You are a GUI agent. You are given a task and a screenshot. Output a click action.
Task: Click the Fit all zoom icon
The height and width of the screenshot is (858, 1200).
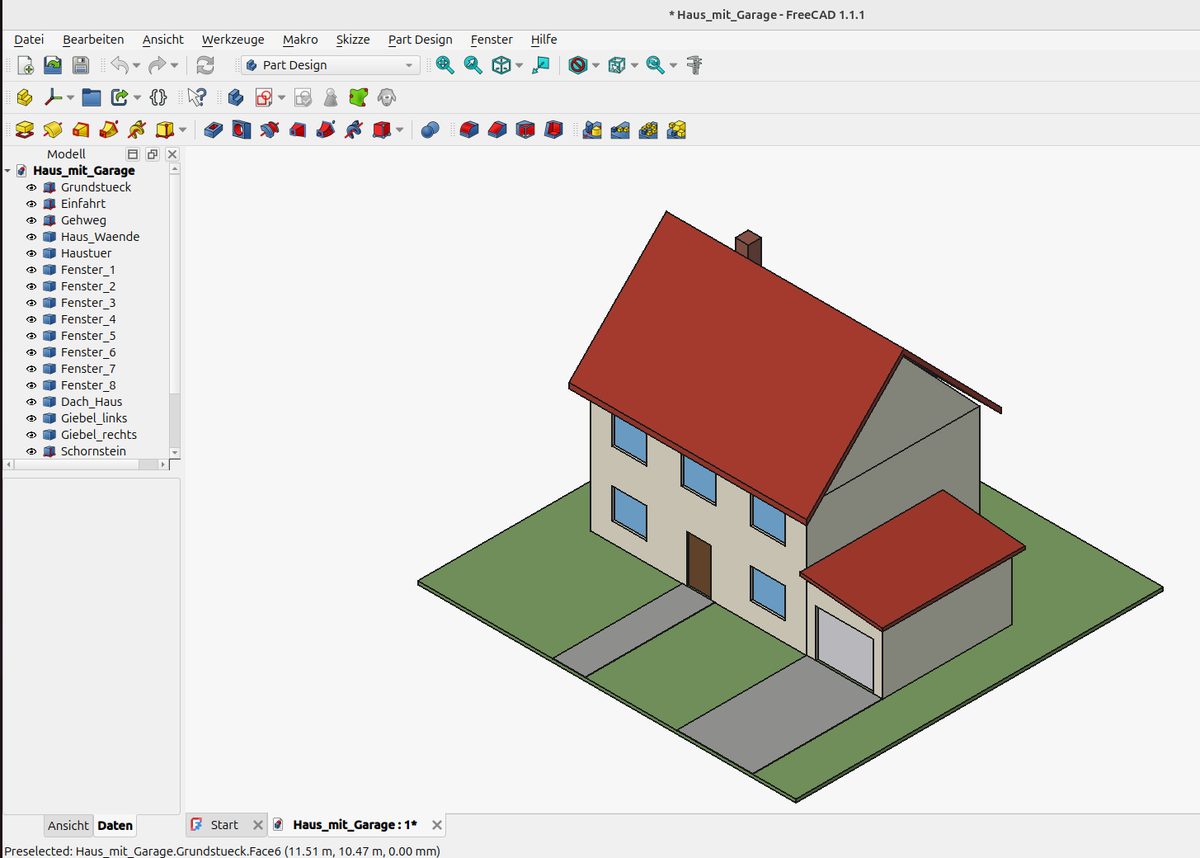[445, 65]
